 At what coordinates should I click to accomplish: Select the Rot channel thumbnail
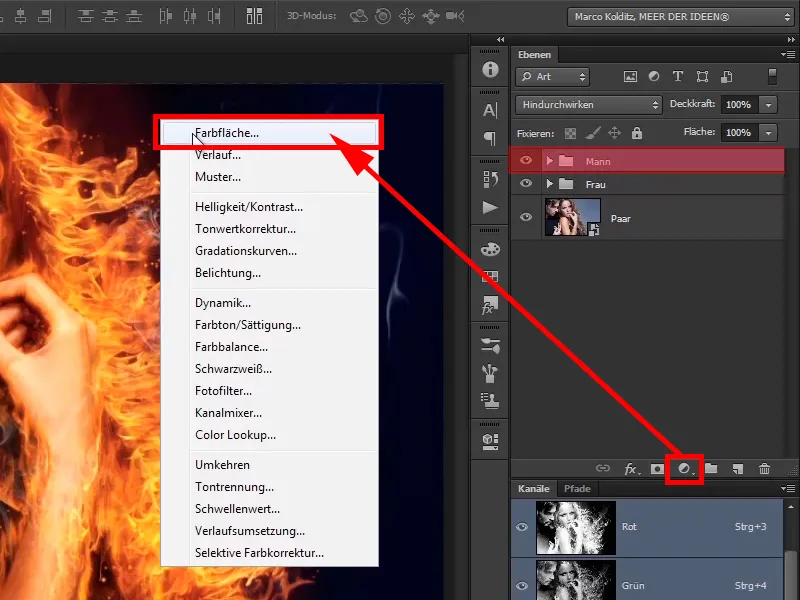pos(576,528)
